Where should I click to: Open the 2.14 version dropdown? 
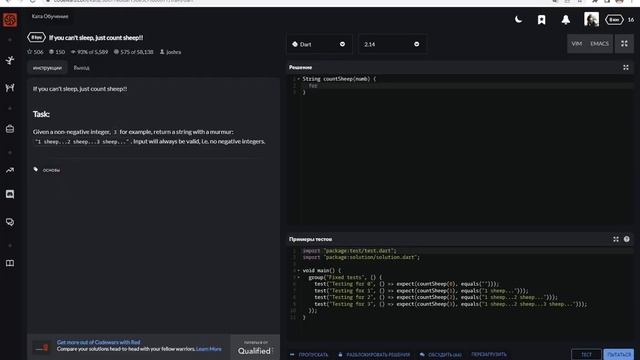pos(392,44)
